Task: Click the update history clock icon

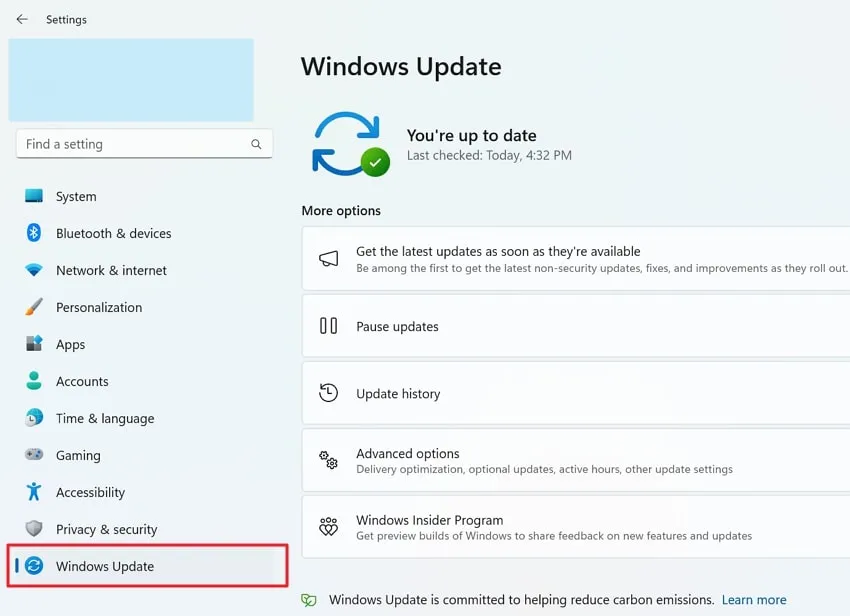Action: coord(329,393)
